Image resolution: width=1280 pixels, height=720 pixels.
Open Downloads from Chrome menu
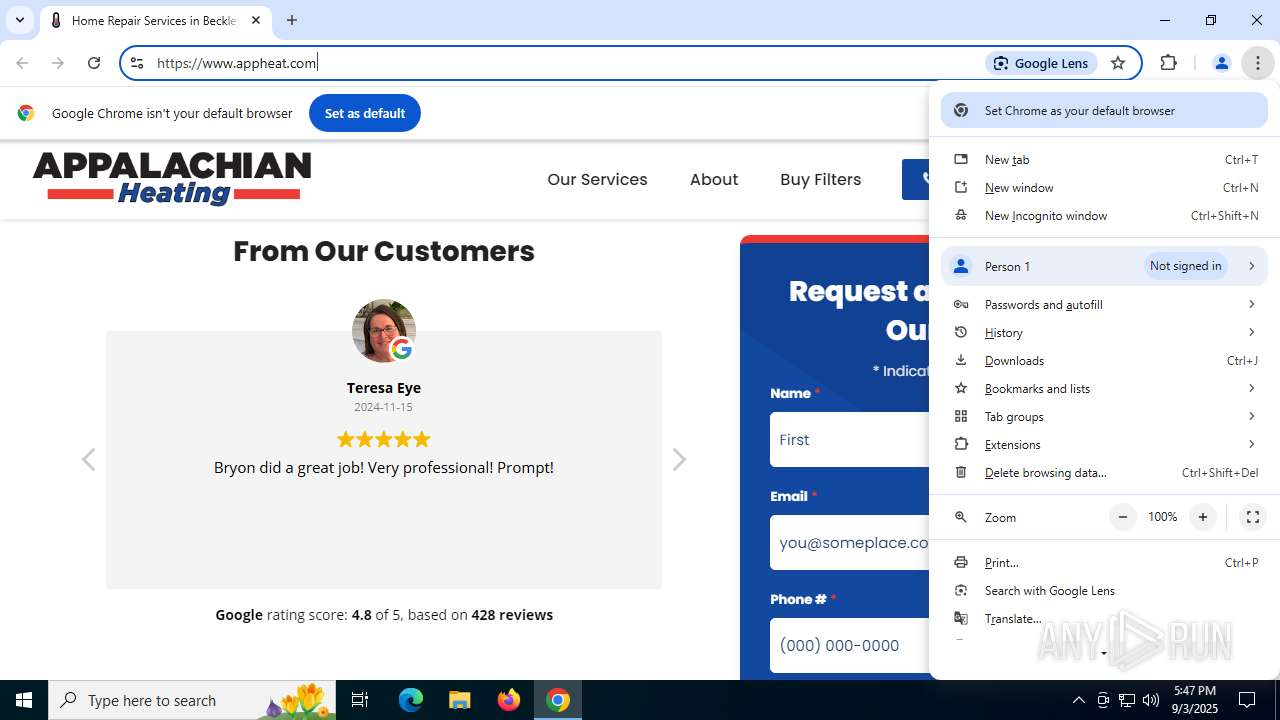(x=1104, y=361)
